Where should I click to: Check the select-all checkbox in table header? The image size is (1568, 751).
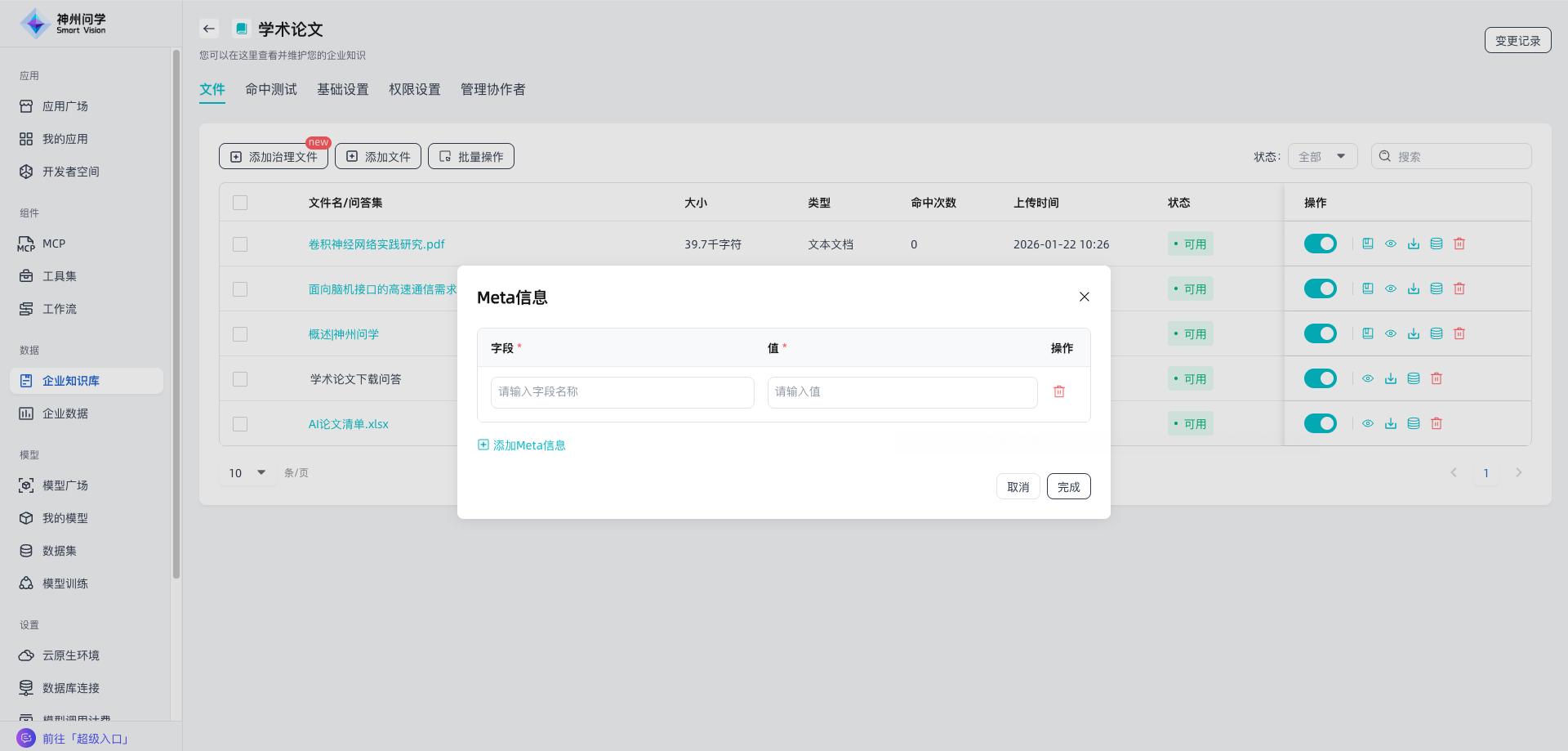[240, 203]
